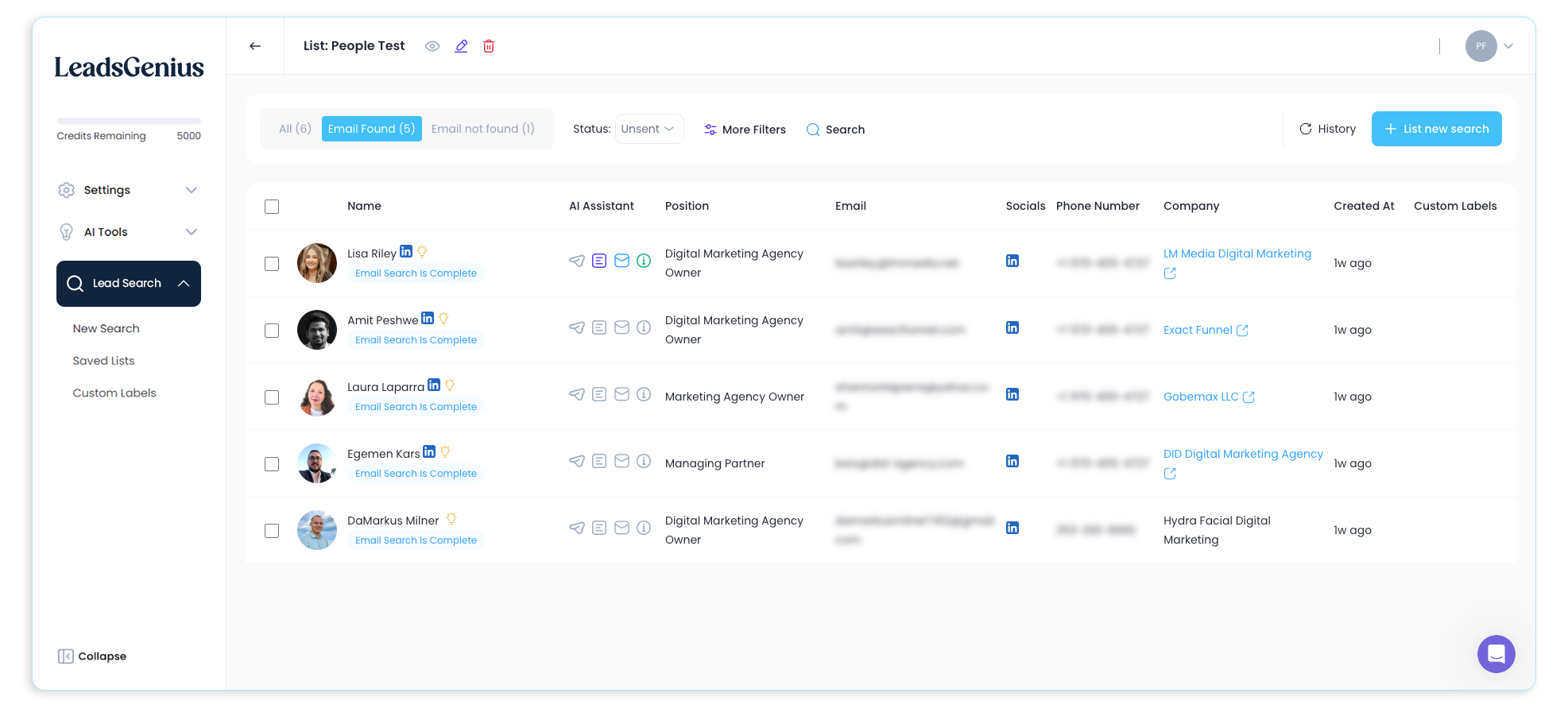Open LinkedIn social icon for Amit Peshwe
This screenshot has width=1568, height=728.
click(1012, 327)
